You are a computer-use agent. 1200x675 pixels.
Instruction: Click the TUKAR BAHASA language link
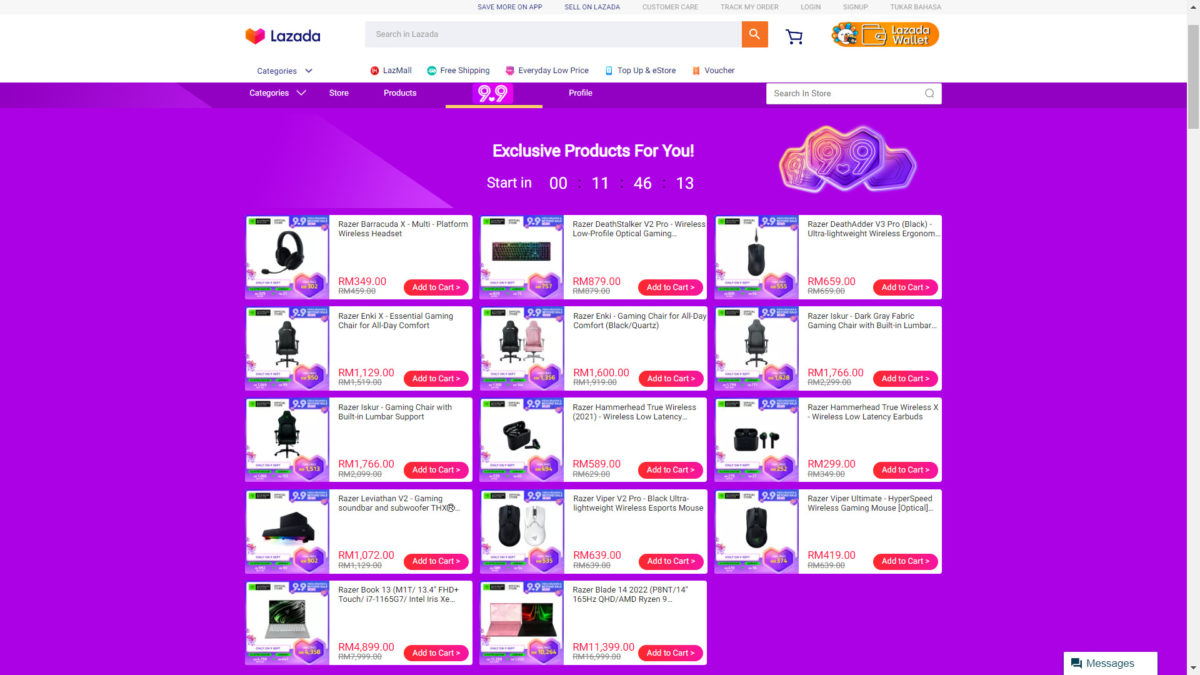914,7
